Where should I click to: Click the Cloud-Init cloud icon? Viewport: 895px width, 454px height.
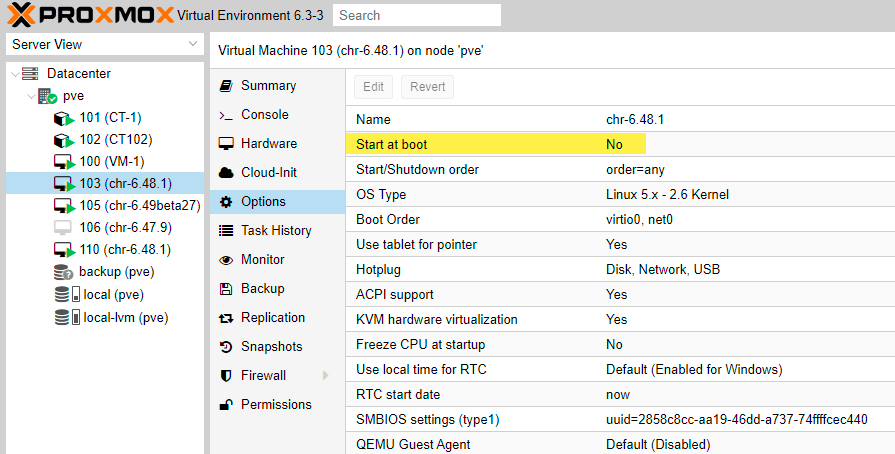225,173
